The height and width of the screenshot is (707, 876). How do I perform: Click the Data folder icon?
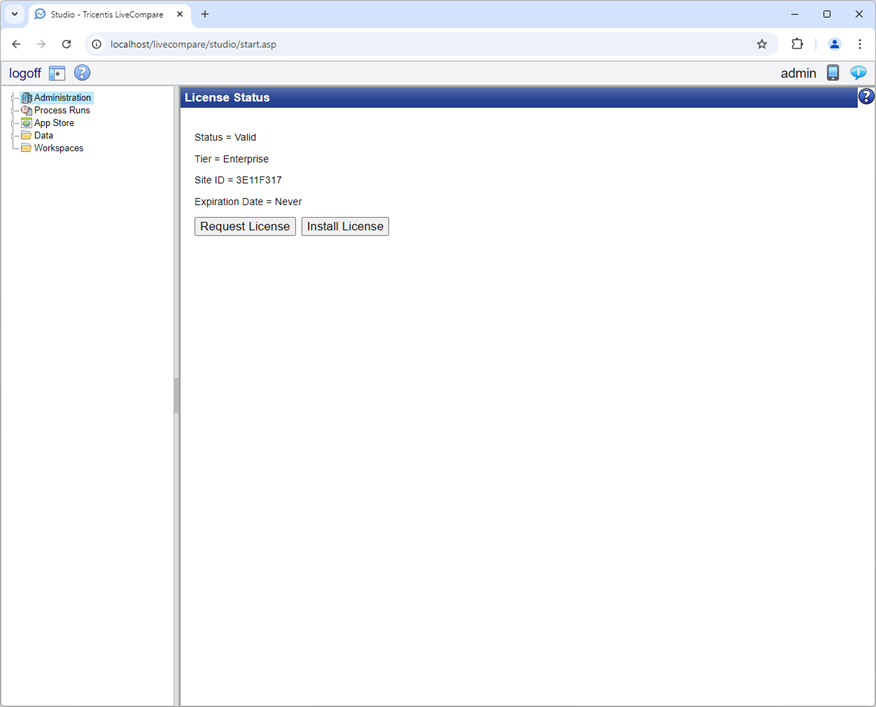pyautogui.click(x=26, y=135)
